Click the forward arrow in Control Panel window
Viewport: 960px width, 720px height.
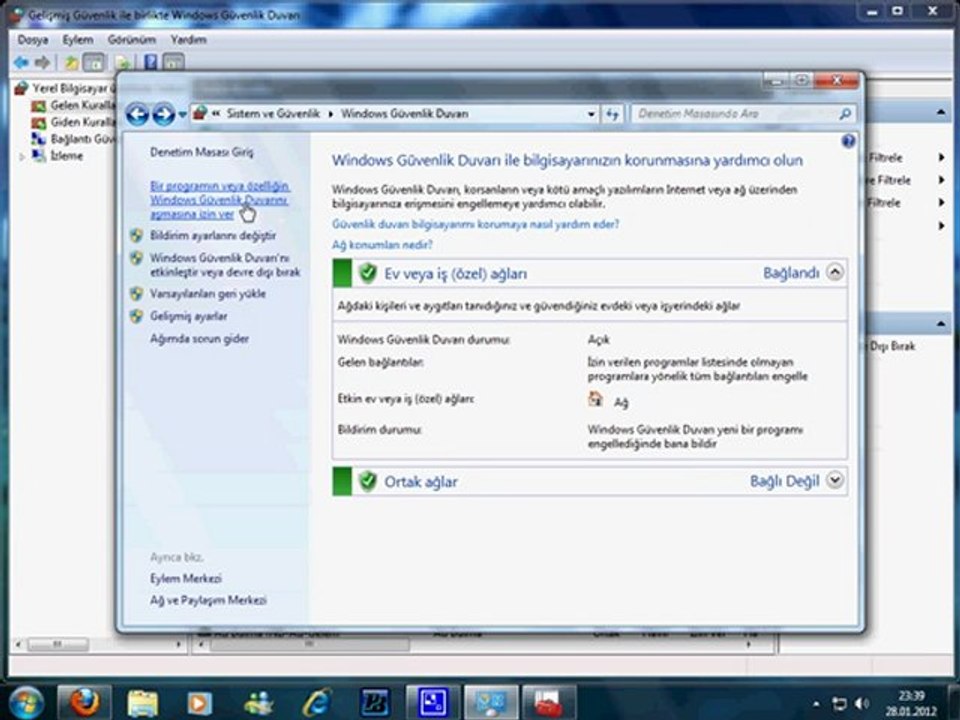[x=163, y=114]
